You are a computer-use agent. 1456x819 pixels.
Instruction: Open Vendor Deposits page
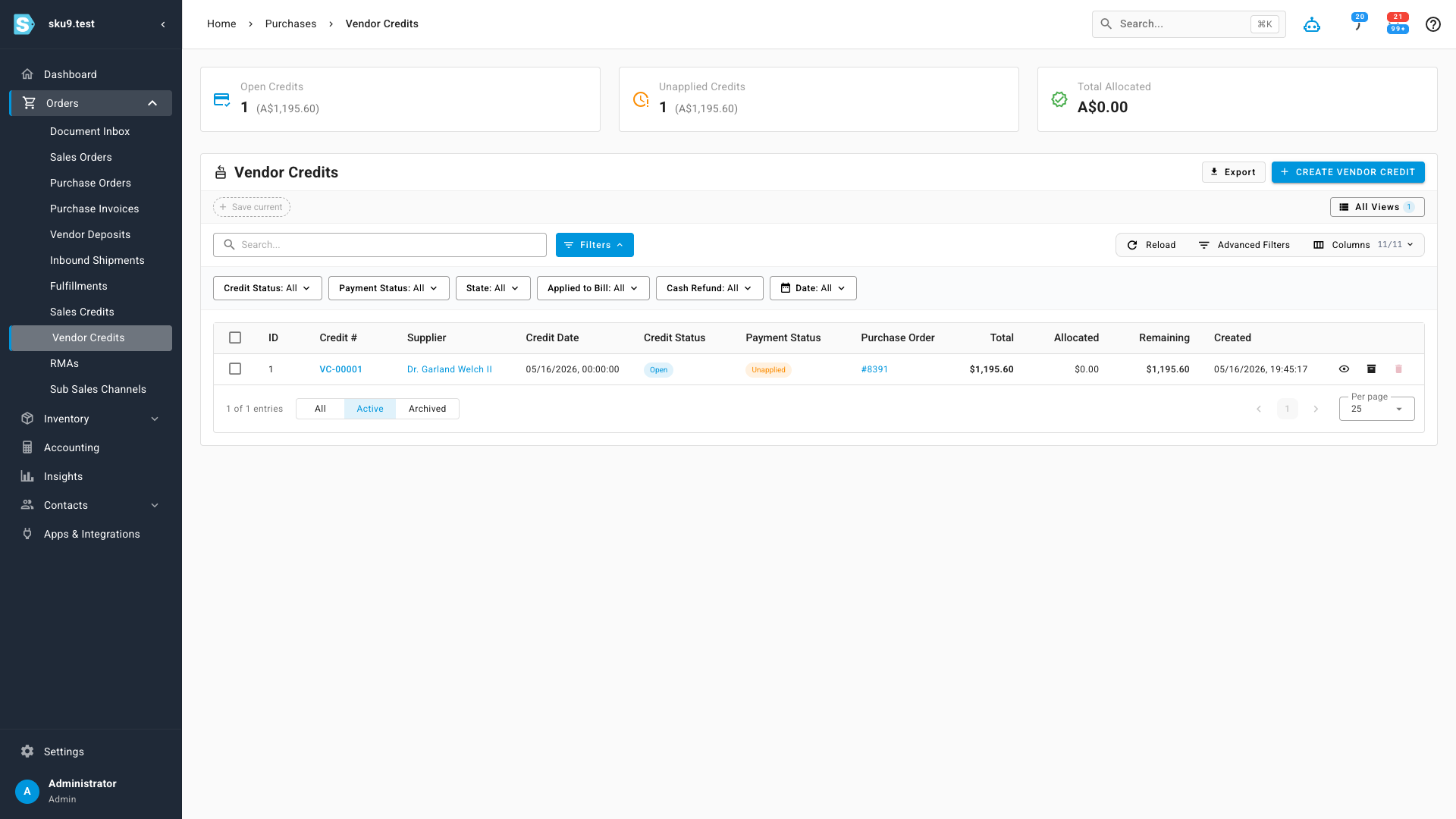coord(90,234)
